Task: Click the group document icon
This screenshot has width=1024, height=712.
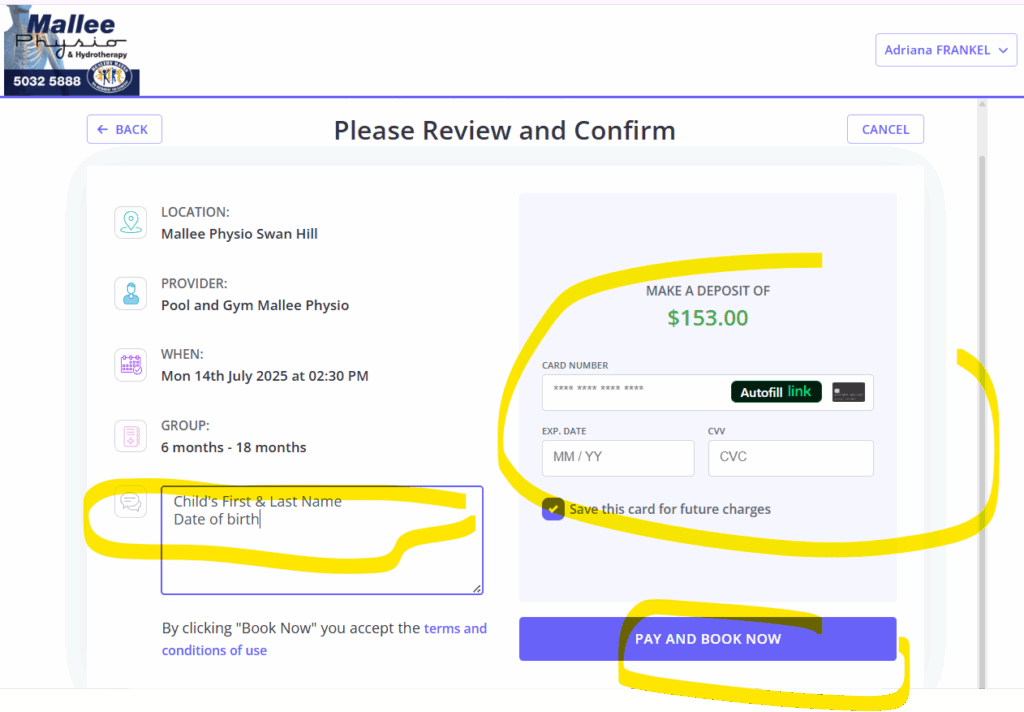Action: [131, 435]
